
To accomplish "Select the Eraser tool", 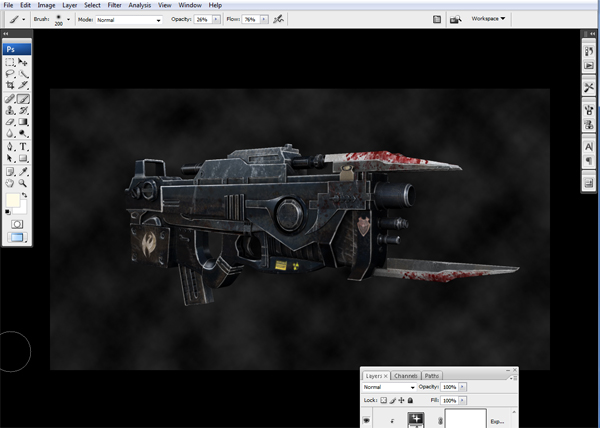I will coord(10,122).
